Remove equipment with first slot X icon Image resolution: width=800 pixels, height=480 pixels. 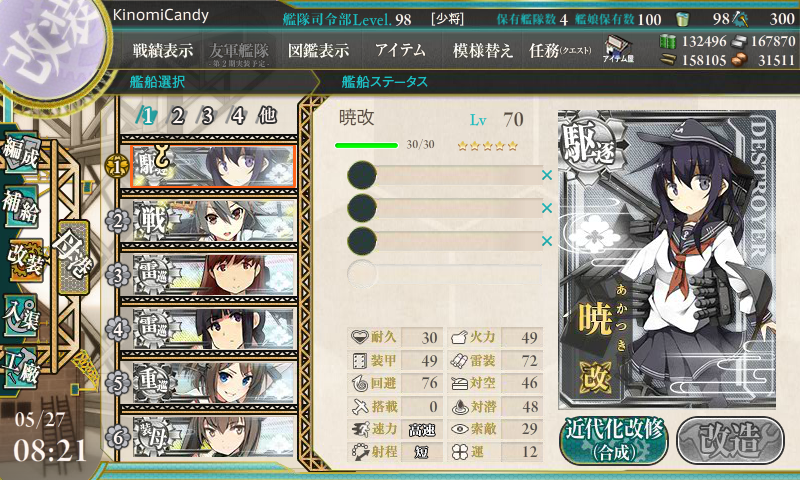point(546,175)
